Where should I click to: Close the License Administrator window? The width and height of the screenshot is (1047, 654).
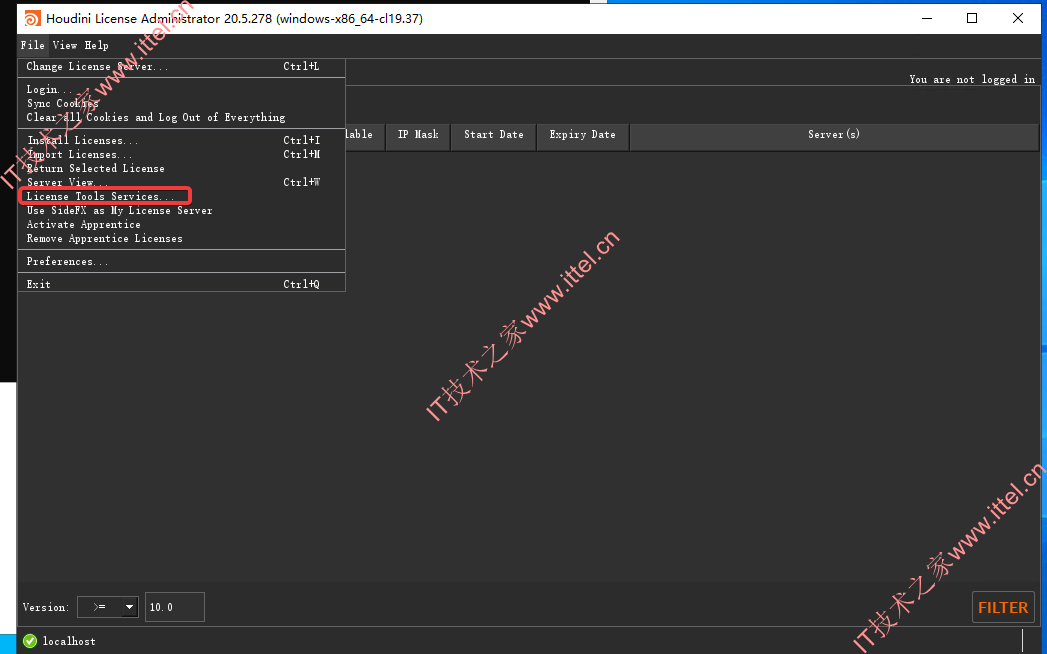(1018, 18)
